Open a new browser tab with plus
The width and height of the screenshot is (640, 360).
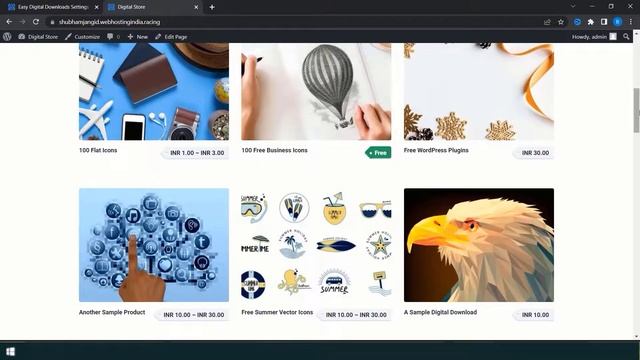click(212, 7)
